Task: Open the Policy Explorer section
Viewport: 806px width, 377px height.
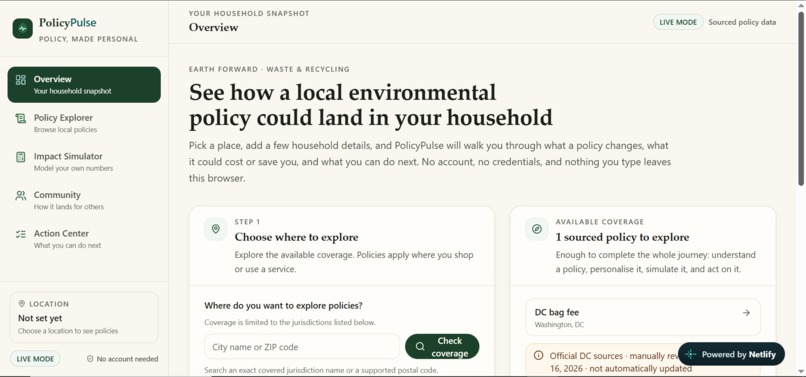Action: (x=84, y=123)
